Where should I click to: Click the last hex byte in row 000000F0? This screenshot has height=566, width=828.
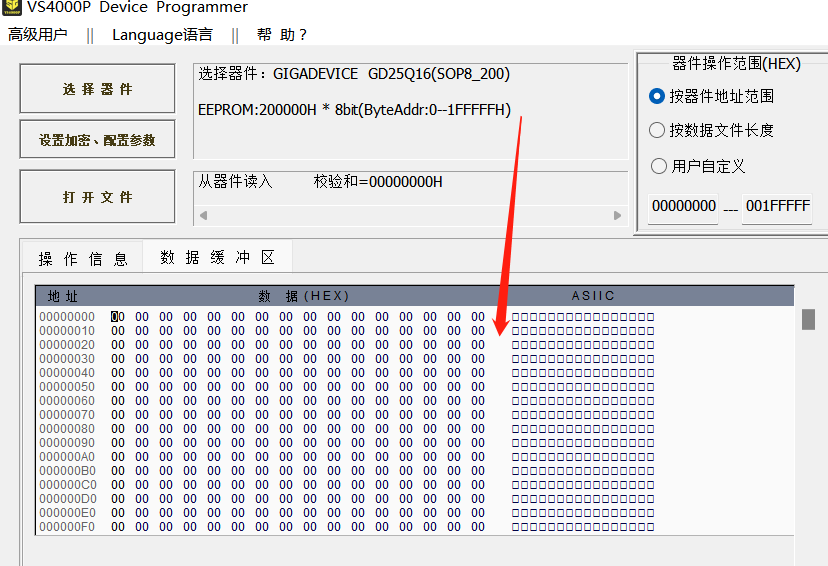pyautogui.click(x=478, y=527)
